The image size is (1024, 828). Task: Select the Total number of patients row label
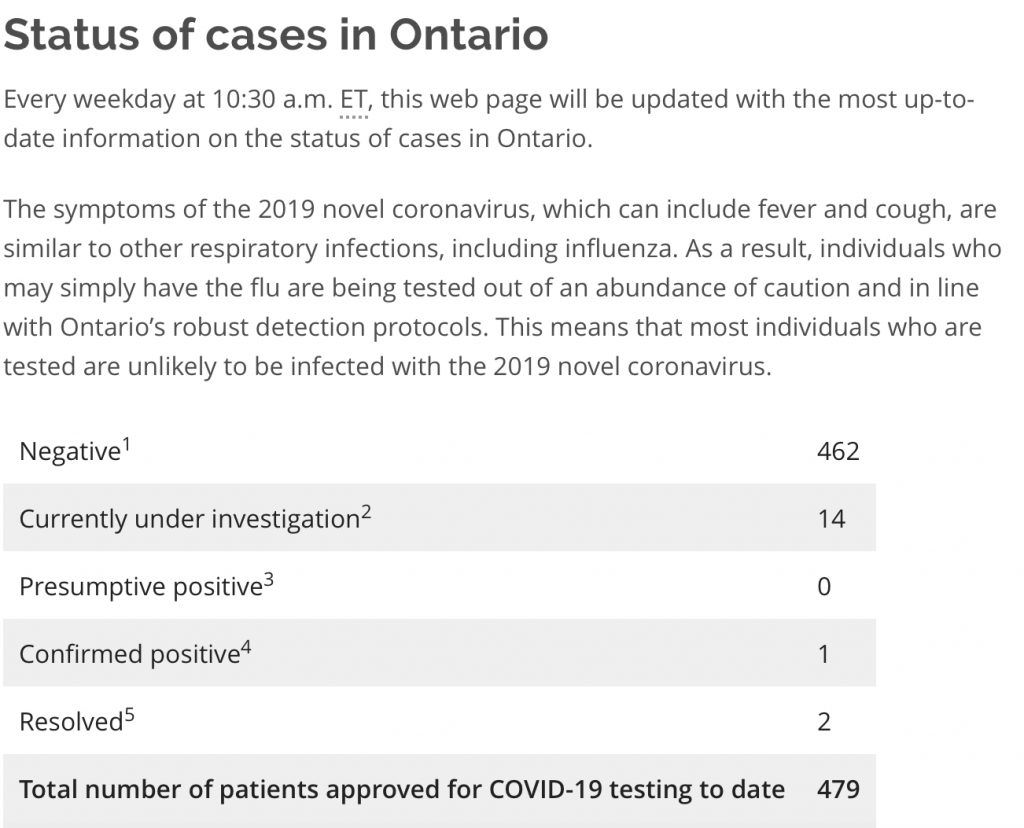pos(402,789)
